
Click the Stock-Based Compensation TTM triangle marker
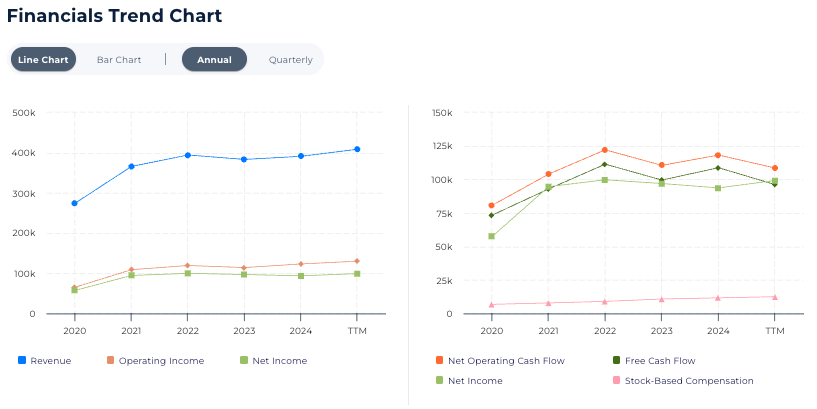click(x=774, y=297)
